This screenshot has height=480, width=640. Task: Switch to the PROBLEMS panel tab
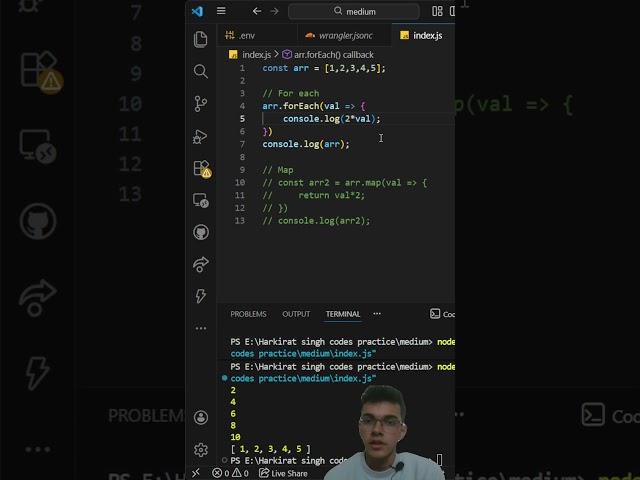[248, 314]
